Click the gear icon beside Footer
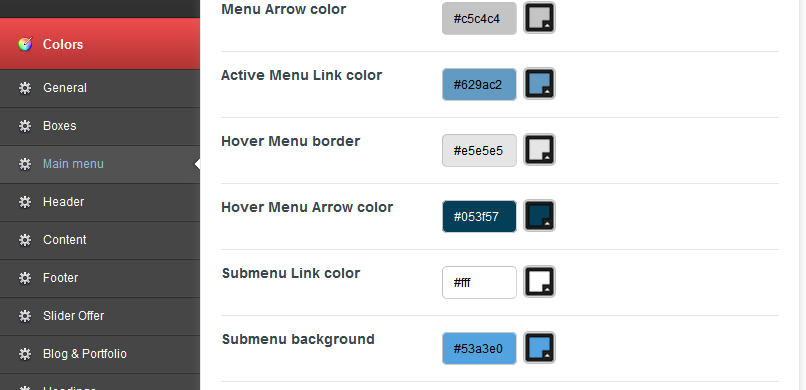The width and height of the screenshot is (806, 390). coord(25,278)
